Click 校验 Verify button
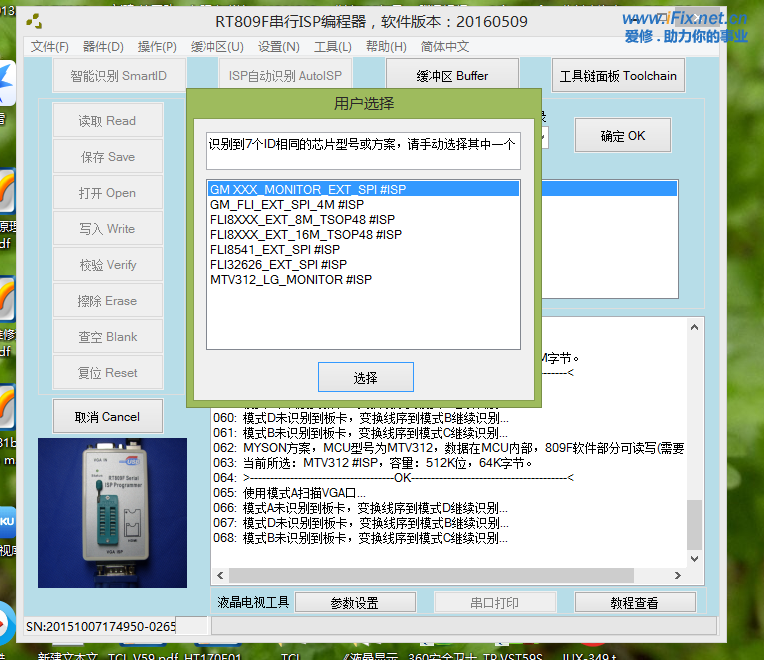Screen dimensions: 764x660 (108, 264)
